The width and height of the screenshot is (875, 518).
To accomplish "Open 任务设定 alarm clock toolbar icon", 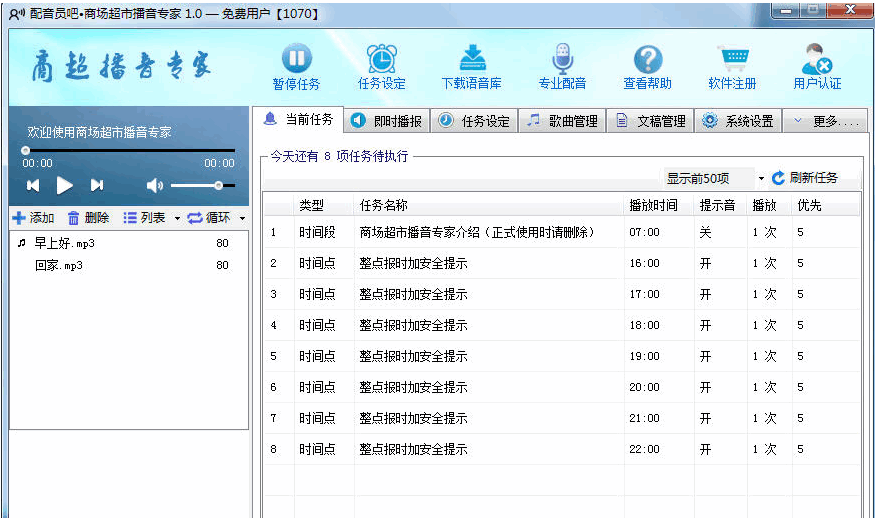I will [381, 59].
